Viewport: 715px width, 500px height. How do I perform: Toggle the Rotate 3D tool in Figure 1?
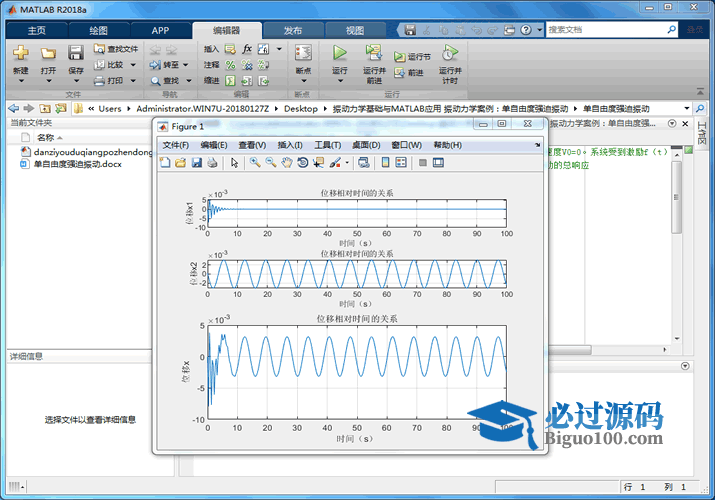coord(302,163)
